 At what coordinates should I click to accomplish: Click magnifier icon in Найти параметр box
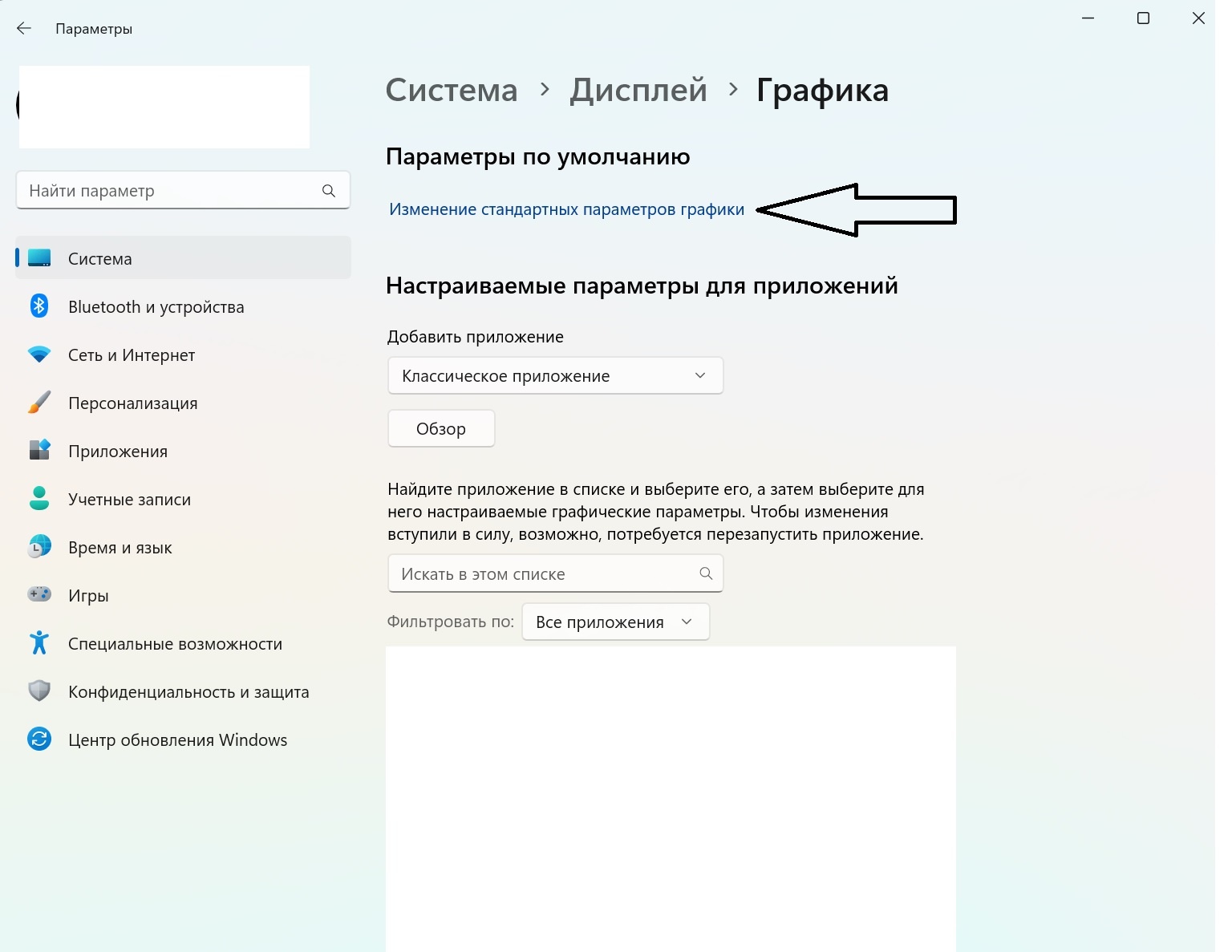328,191
